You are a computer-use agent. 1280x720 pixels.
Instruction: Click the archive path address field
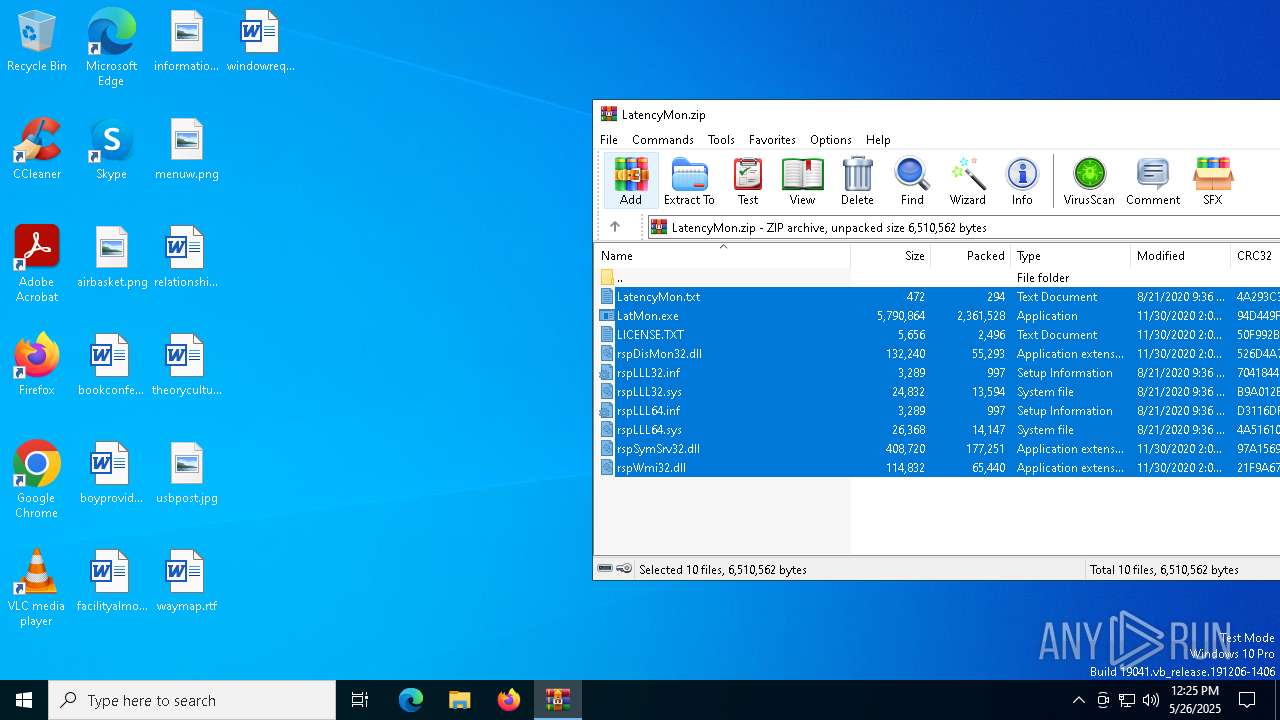[x=964, y=227]
